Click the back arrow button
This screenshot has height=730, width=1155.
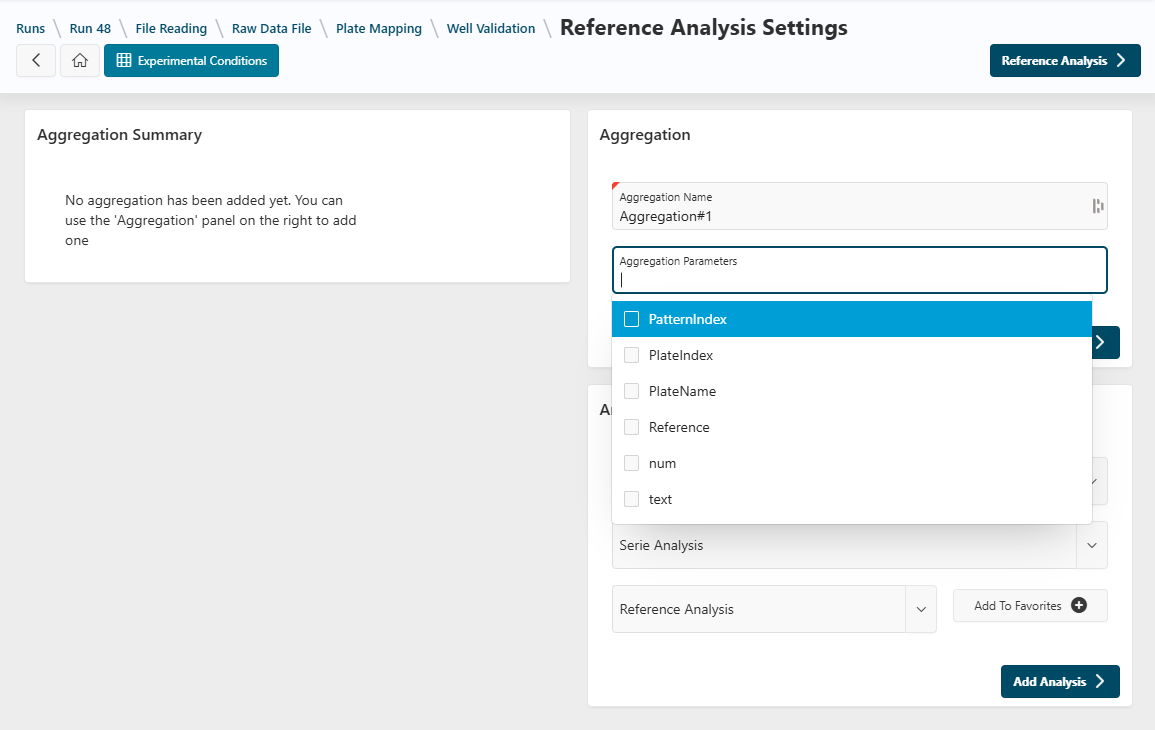click(36, 60)
